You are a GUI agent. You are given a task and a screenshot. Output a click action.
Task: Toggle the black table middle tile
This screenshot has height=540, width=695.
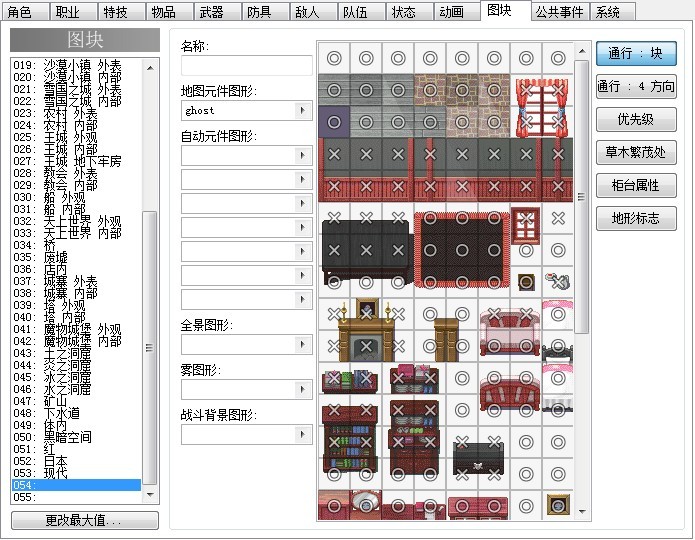tap(366, 250)
